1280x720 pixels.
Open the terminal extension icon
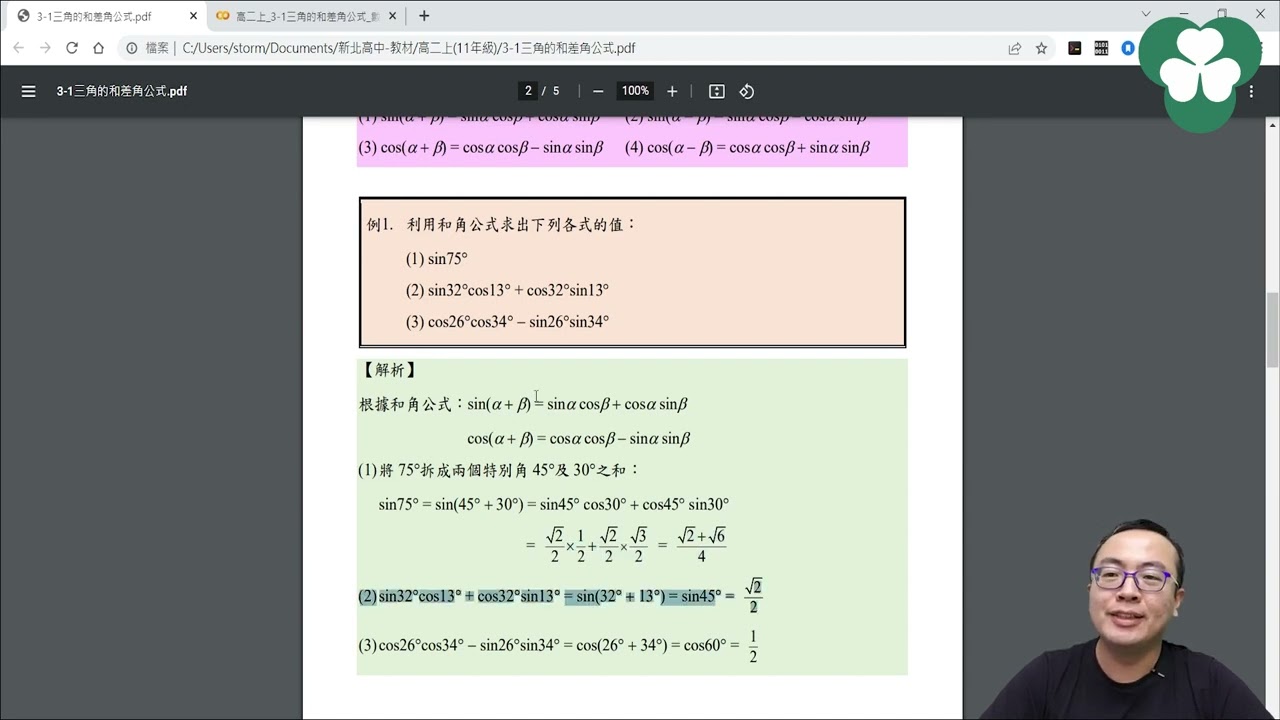[1075, 48]
